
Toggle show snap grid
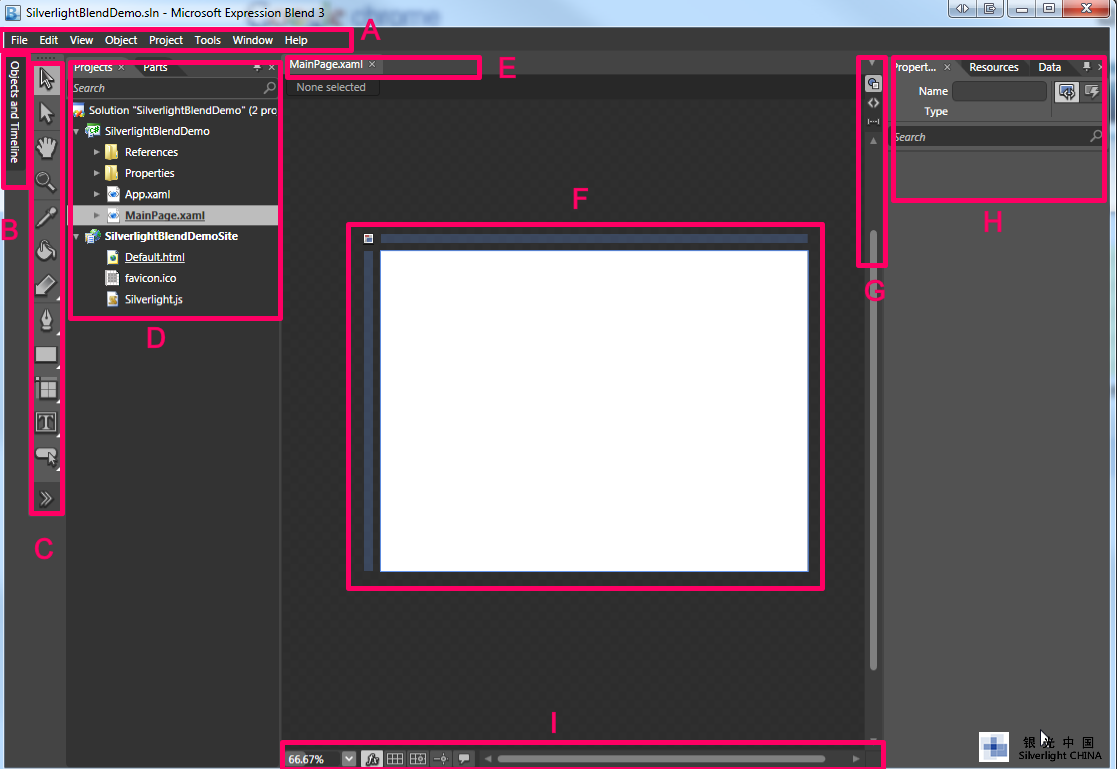pos(395,759)
